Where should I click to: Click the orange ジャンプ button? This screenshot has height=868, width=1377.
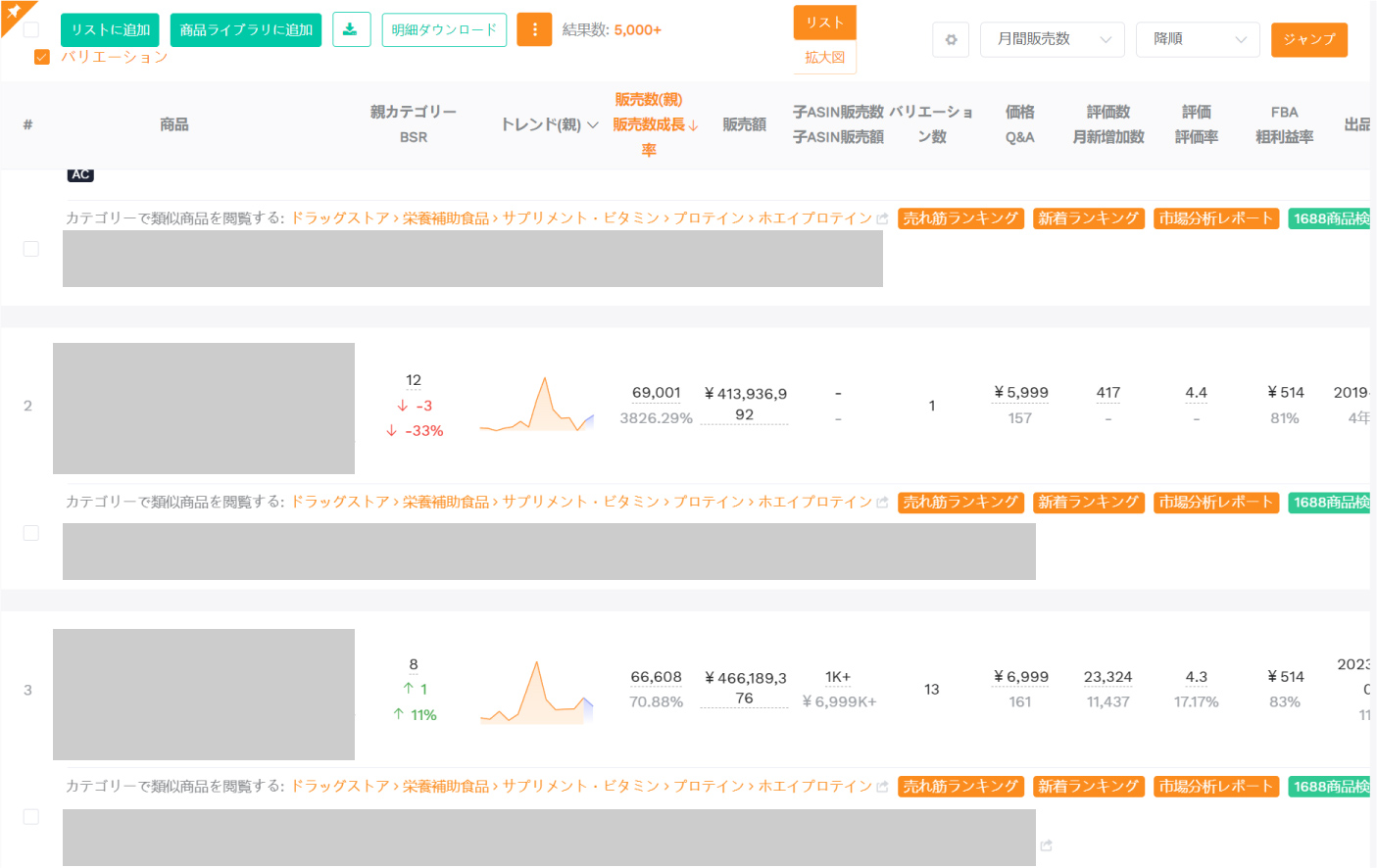[x=1308, y=40]
